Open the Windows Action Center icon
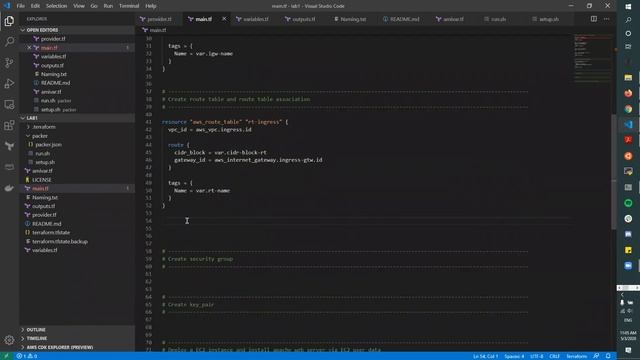Image resolution: width=640 pixels, height=360 pixels. point(628,350)
